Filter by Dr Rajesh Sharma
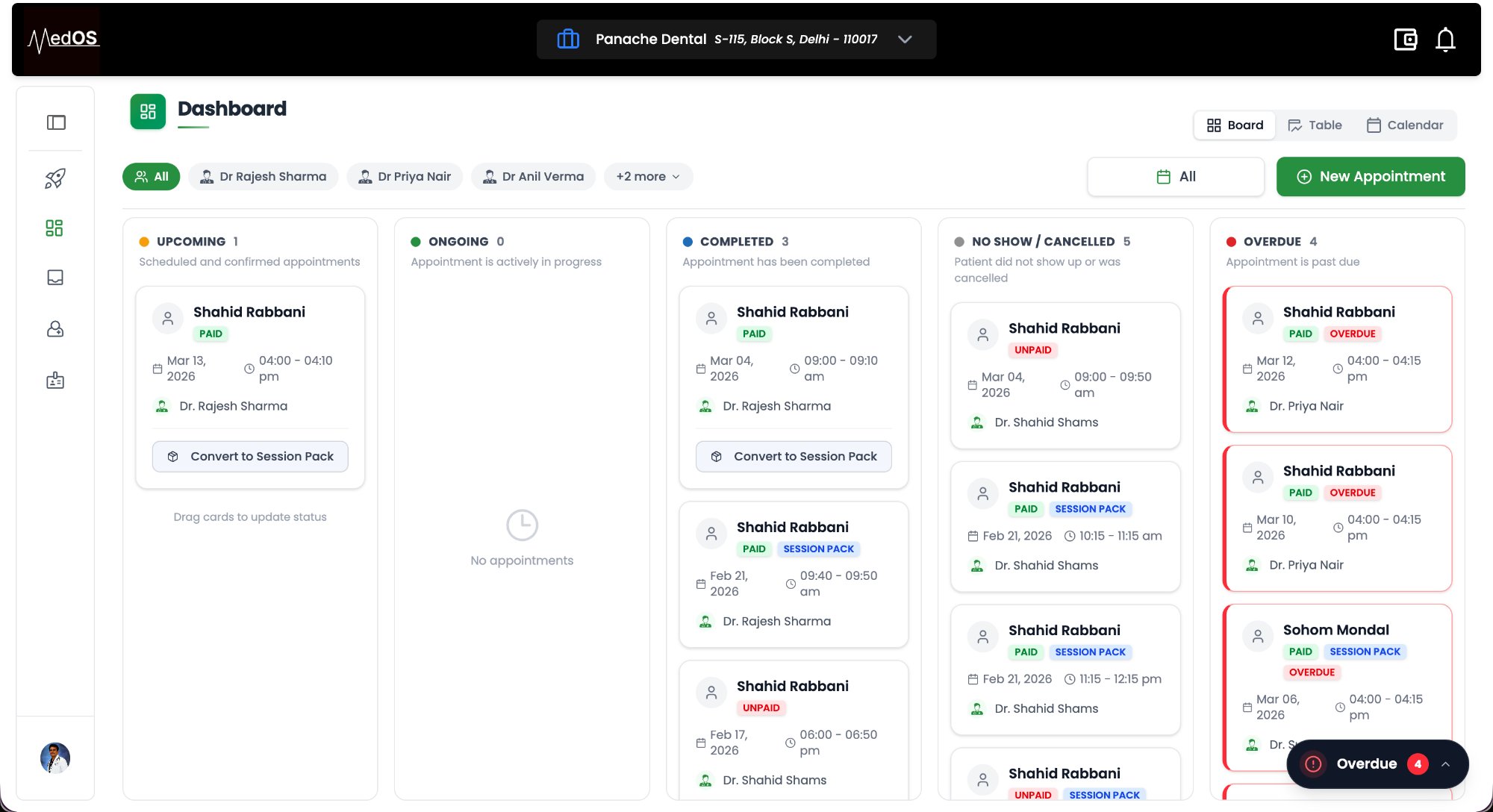The image size is (1493, 812). coord(264,177)
